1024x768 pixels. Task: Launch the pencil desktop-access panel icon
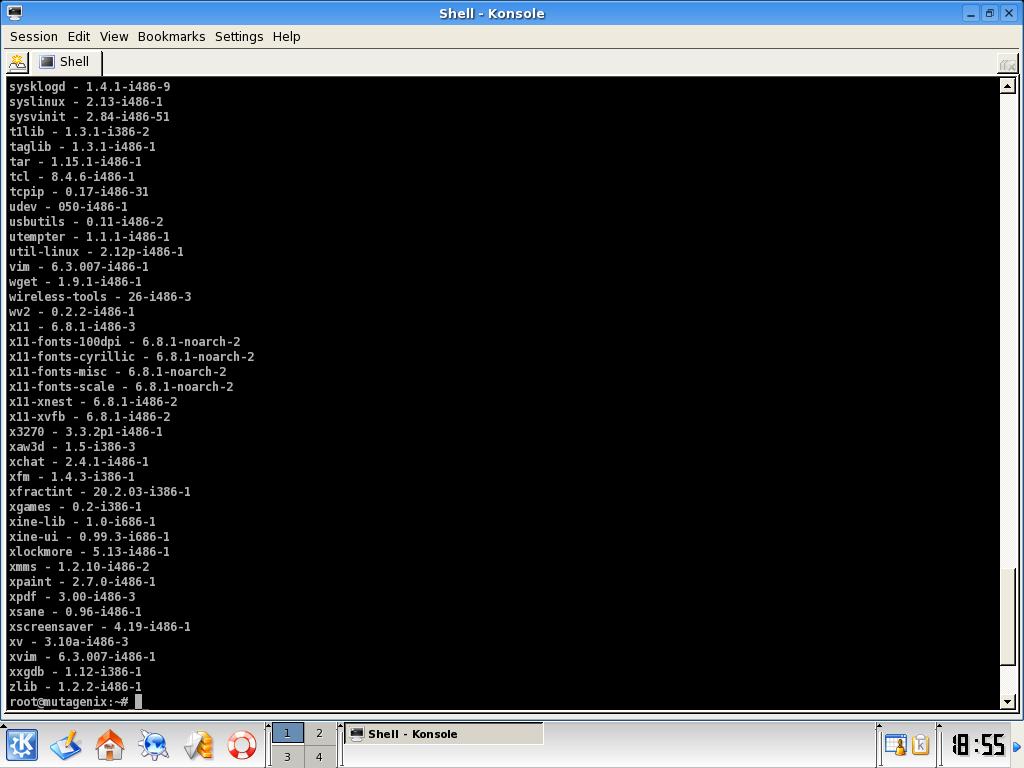[65, 745]
